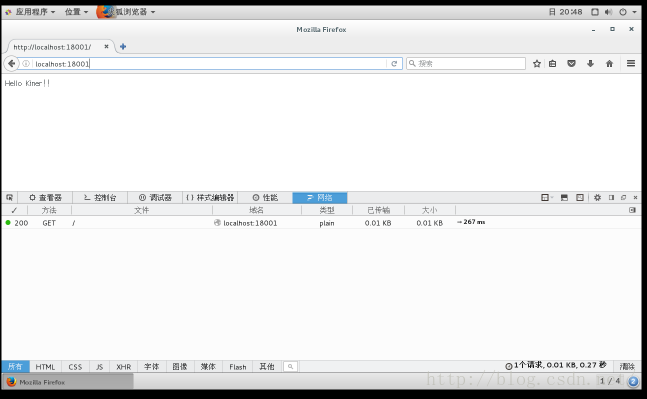Viewport: 647px width, 399px height.
Task: Close the localhost:18001 tab
Action: [x=106, y=47]
